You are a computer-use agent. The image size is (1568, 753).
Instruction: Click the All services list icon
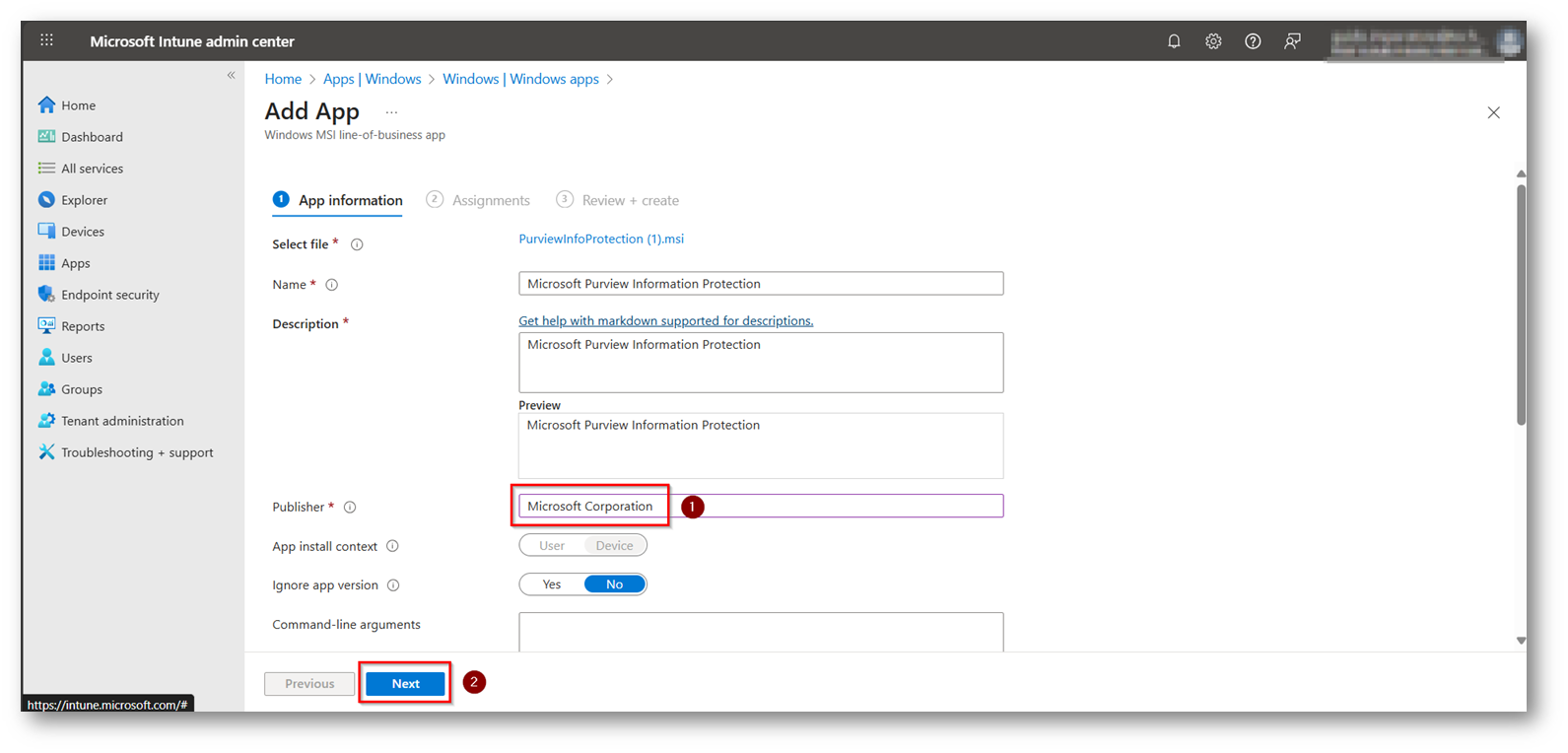[x=46, y=168]
